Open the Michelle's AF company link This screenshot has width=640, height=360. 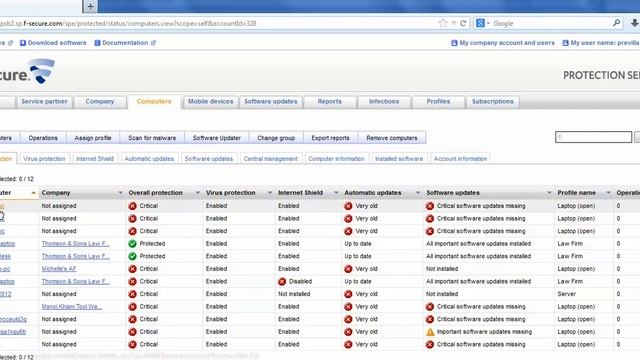click(x=59, y=269)
